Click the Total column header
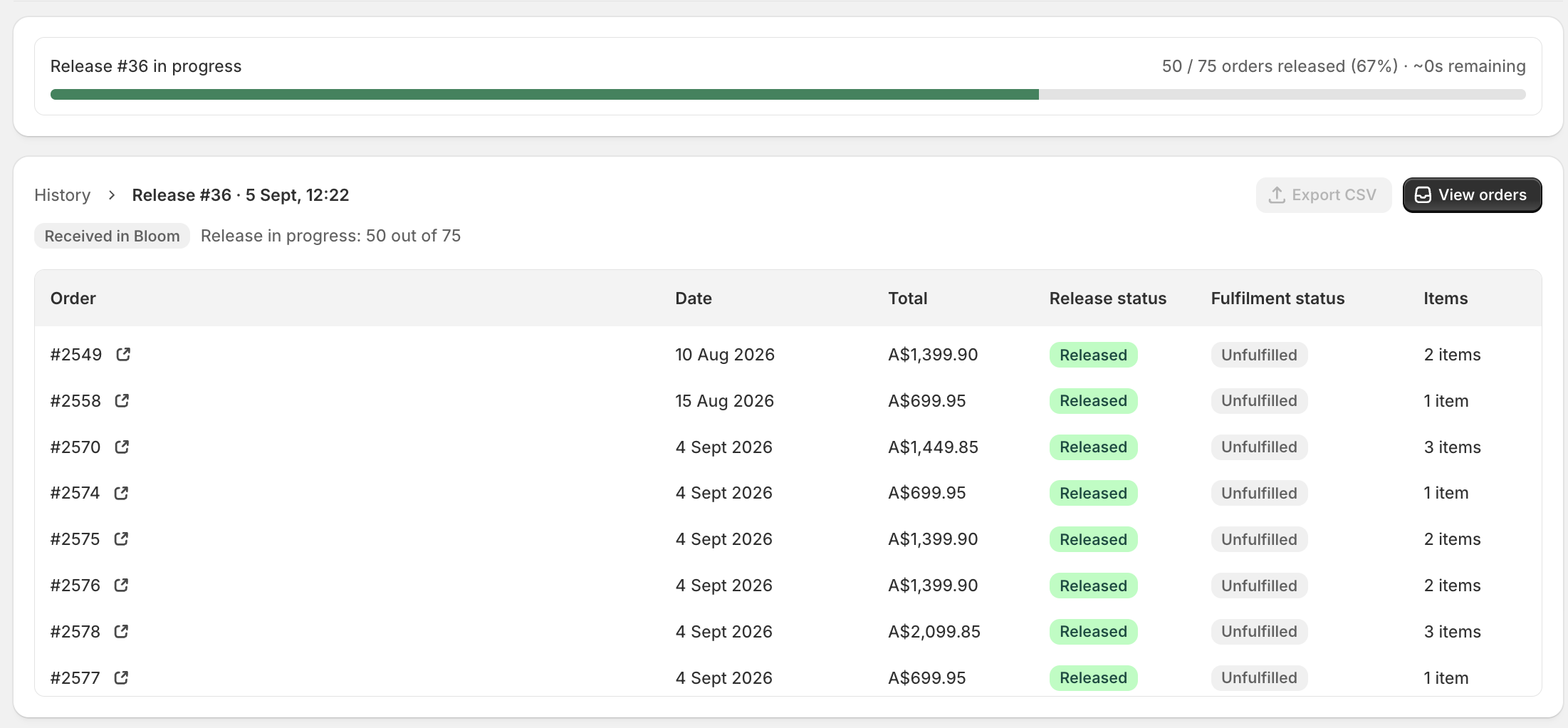The image size is (1568, 728). [907, 298]
